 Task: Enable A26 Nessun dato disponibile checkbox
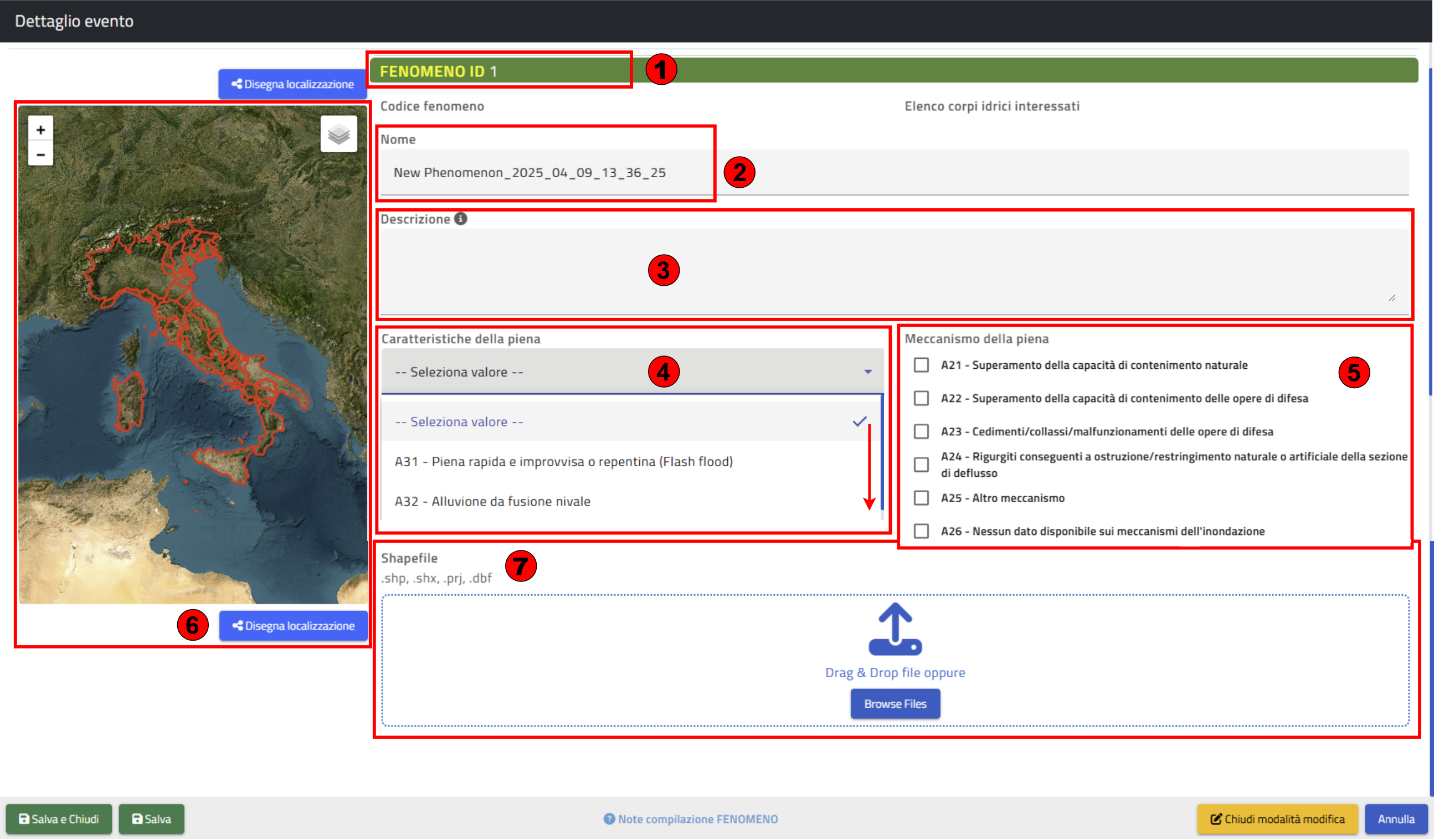point(921,531)
